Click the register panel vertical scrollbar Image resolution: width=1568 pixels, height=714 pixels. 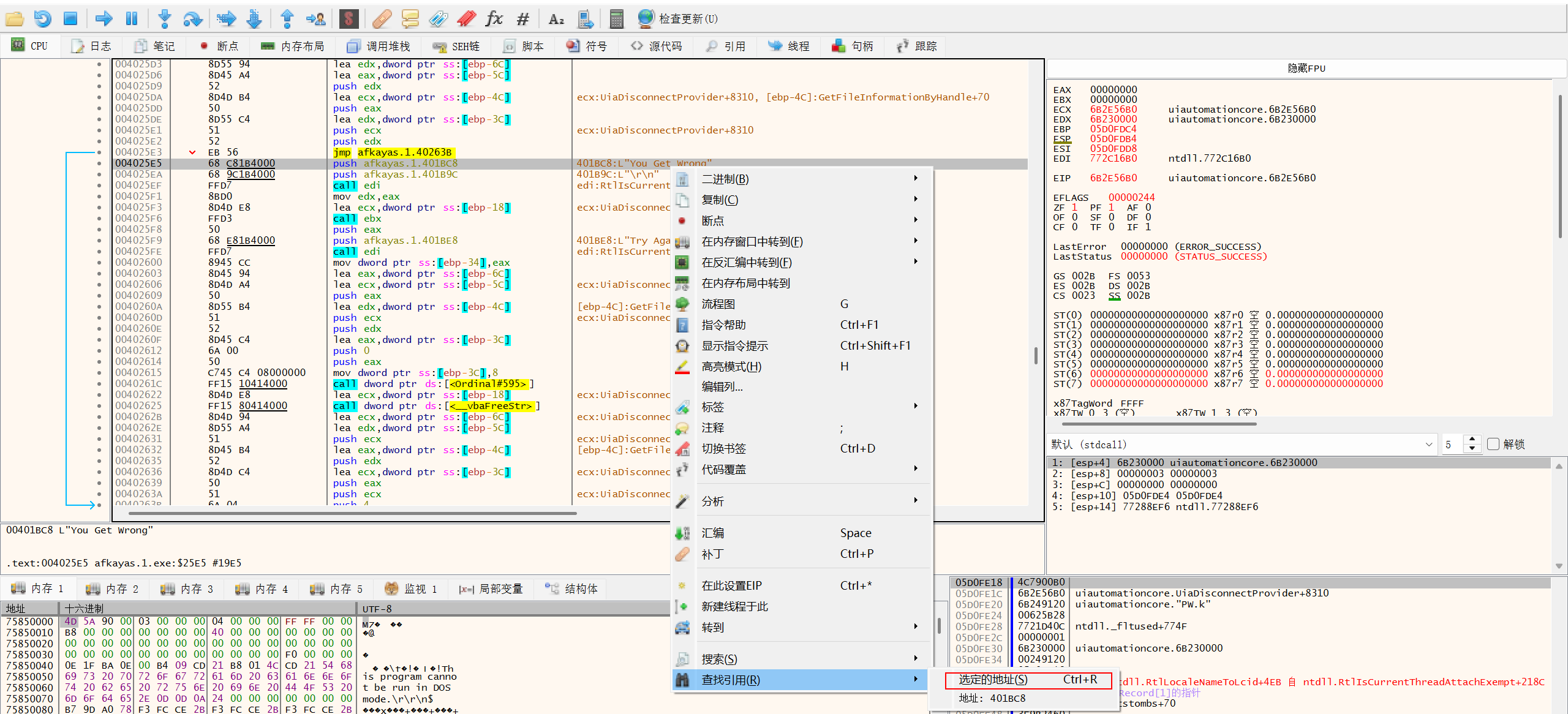1559,165
